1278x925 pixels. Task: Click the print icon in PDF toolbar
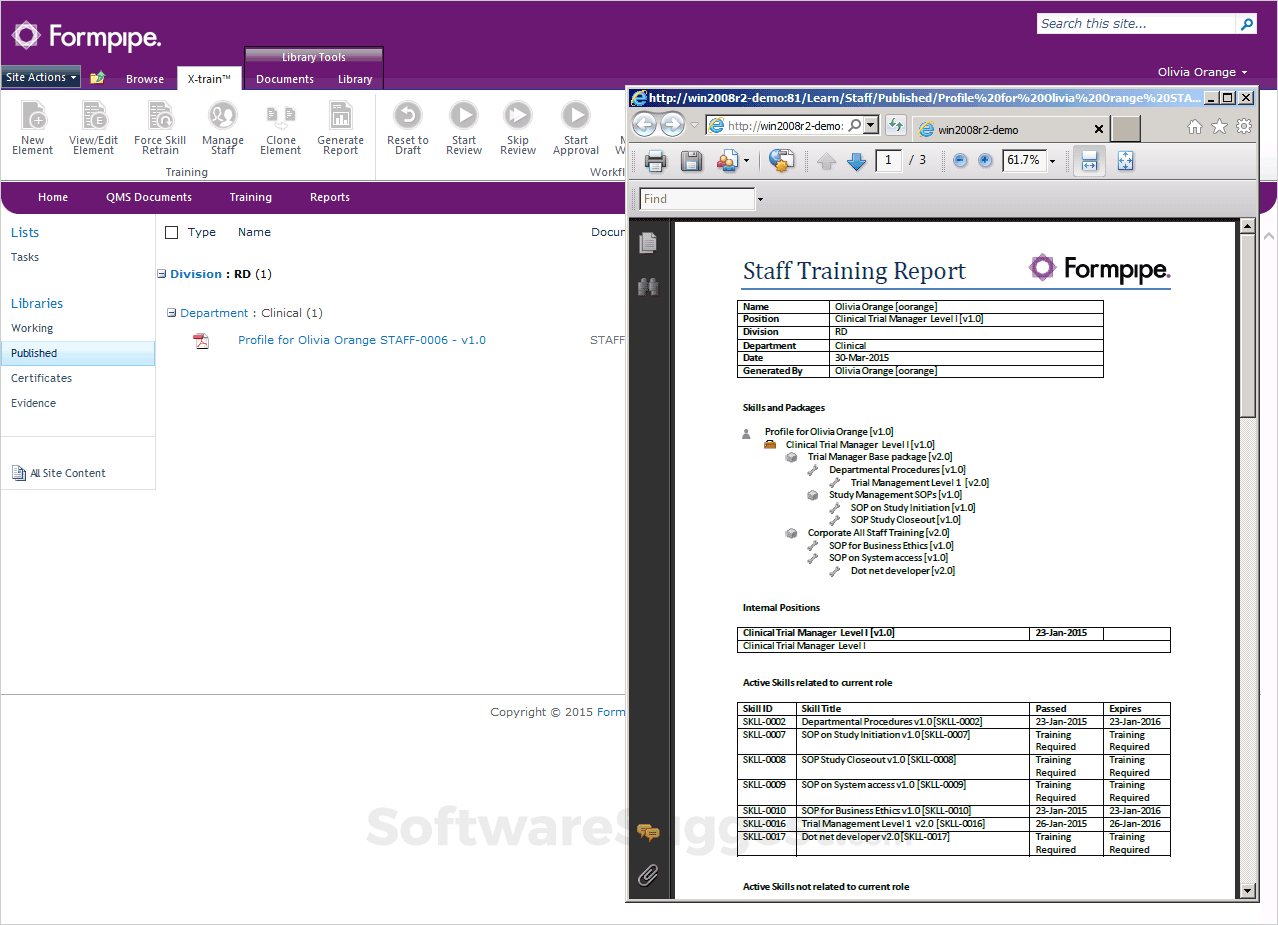655,161
